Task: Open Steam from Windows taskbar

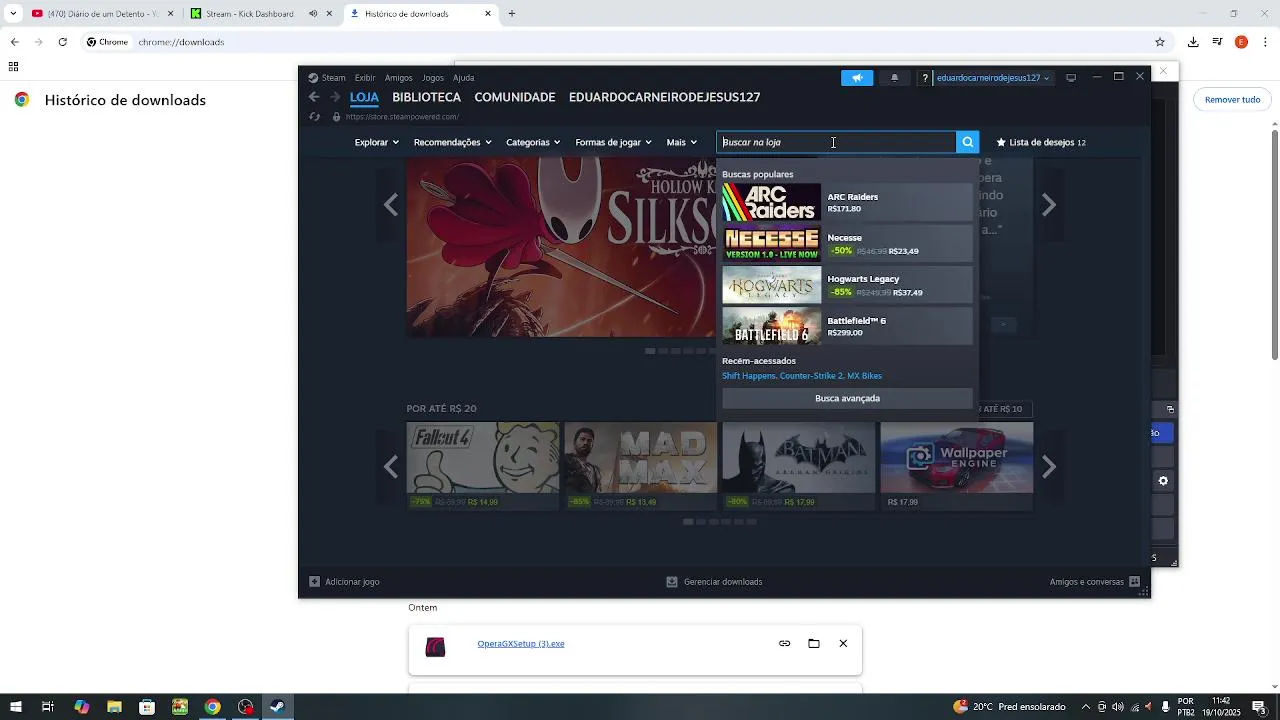Action: click(278, 707)
